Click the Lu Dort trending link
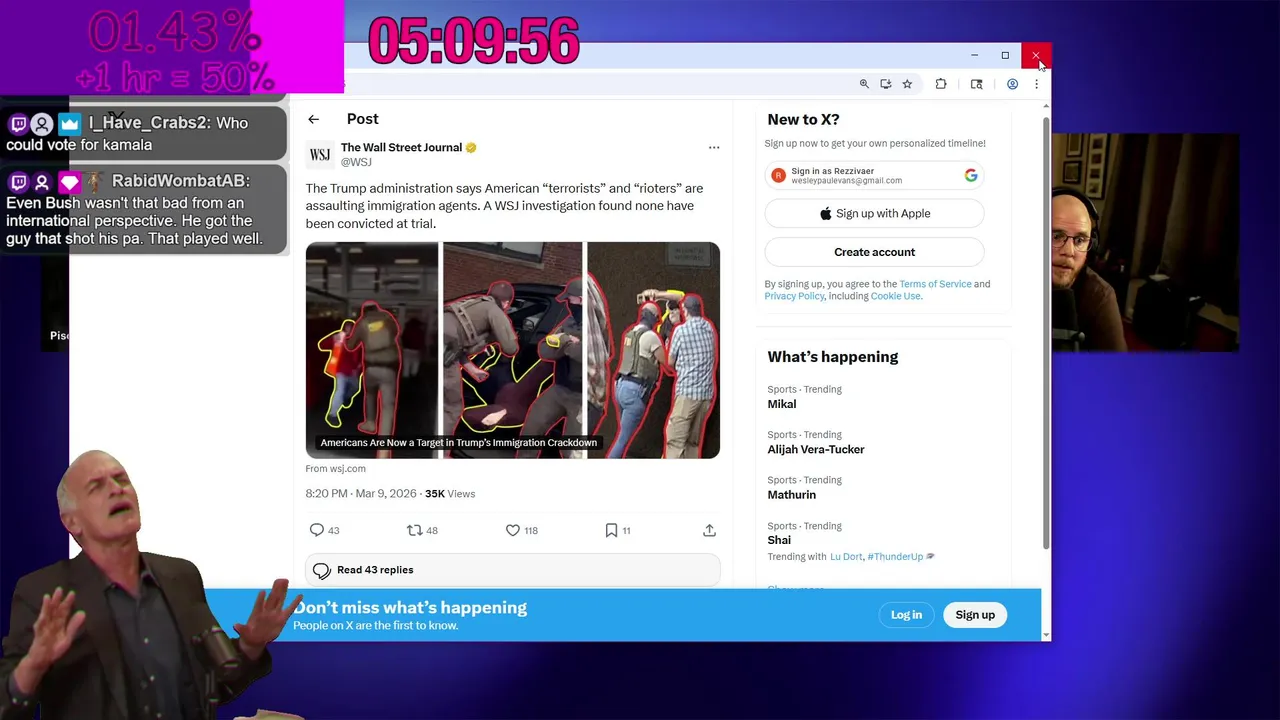The image size is (1280, 720). pyautogui.click(x=846, y=557)
